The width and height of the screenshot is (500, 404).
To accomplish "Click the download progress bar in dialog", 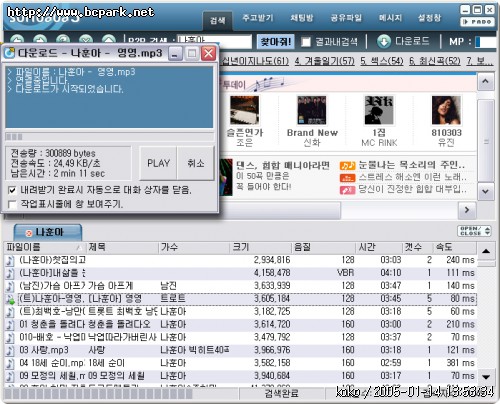I will pyautogui.click(x=109, y=137).
